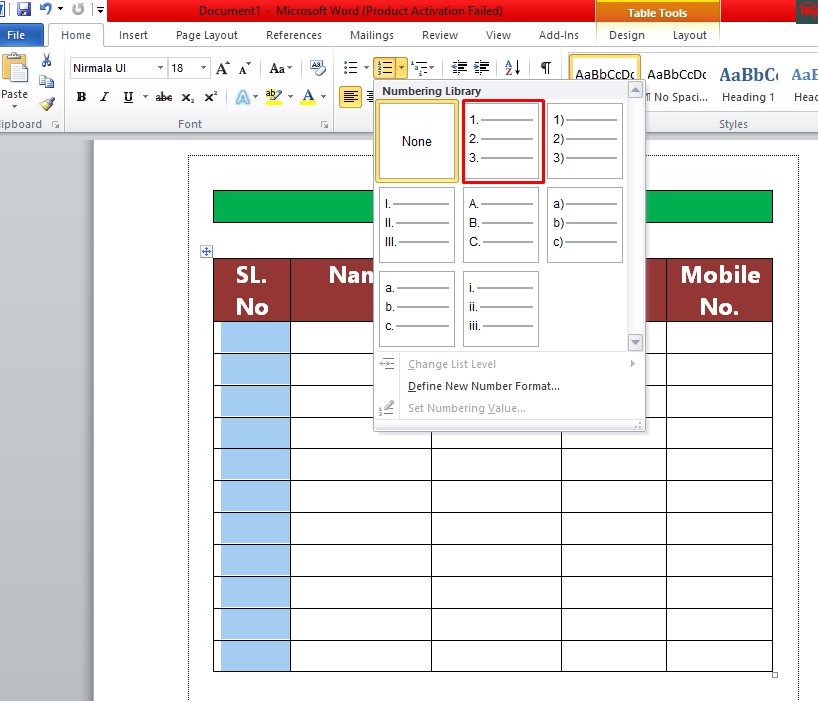Open the Bullets dropdown arrow
The height and width of the screenshot is (701, 818).
coord(366,68)
